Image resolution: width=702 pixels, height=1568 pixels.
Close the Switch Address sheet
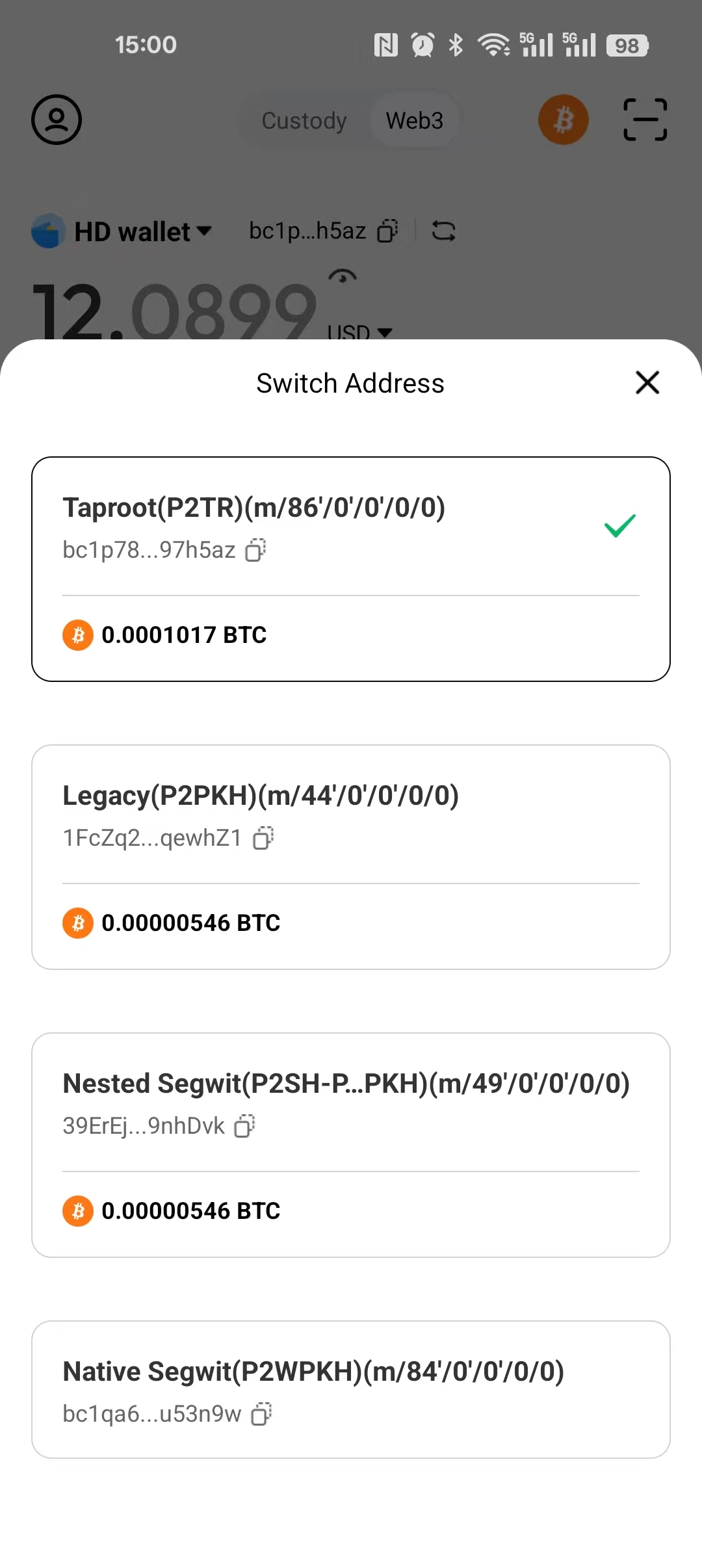(647, 383)
